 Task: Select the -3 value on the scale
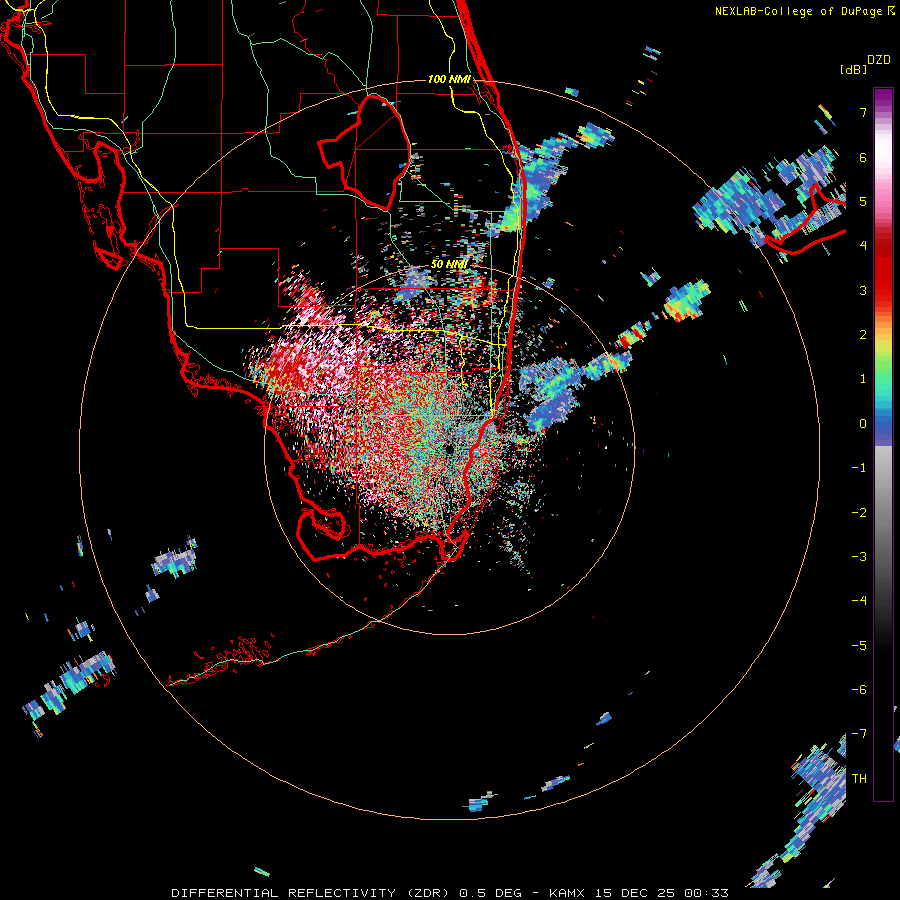click(x=859, y=556)
